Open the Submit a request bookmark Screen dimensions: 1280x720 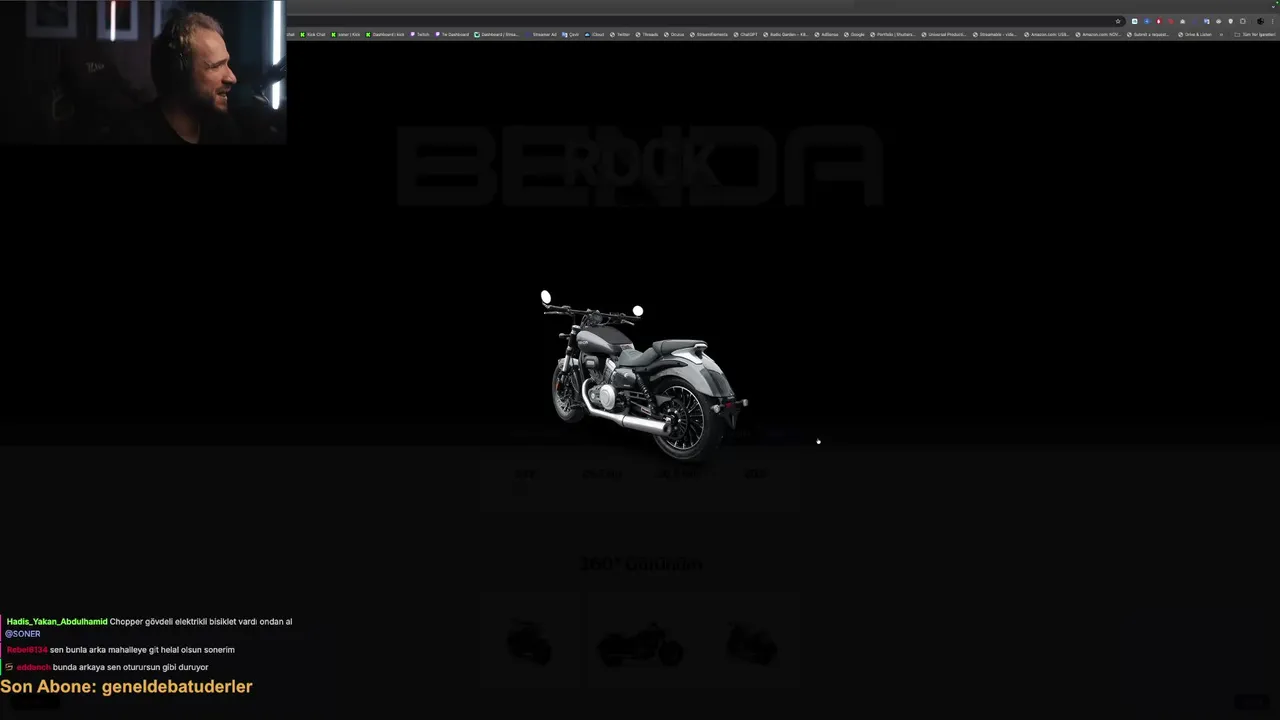(1149, 34)
